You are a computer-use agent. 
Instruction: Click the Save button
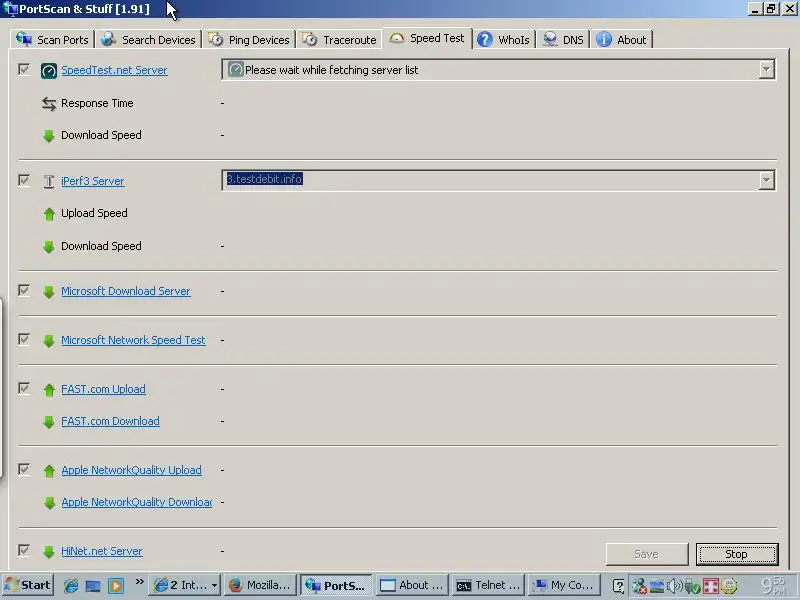pyautogui.click(x=646, y=554)
